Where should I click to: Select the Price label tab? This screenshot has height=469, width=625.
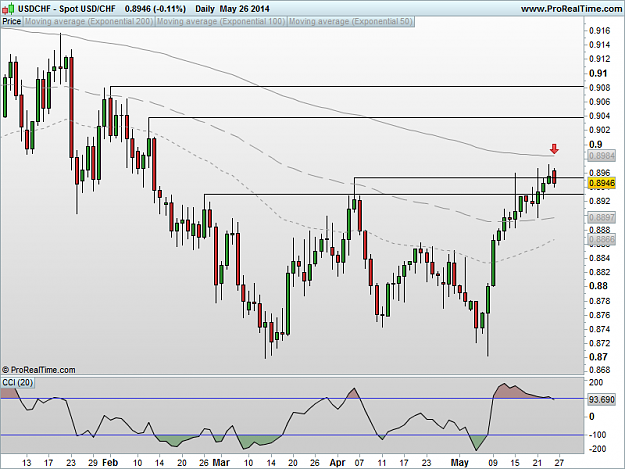[12, 22]
